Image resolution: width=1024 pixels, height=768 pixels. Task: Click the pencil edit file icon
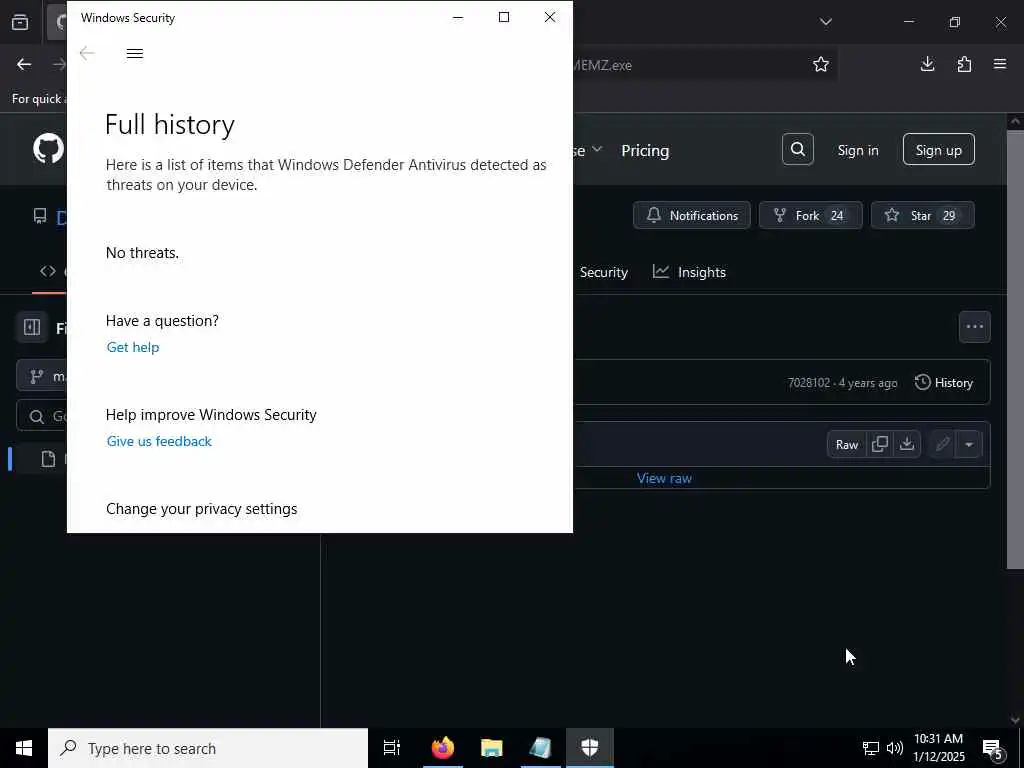click(942, 445)
